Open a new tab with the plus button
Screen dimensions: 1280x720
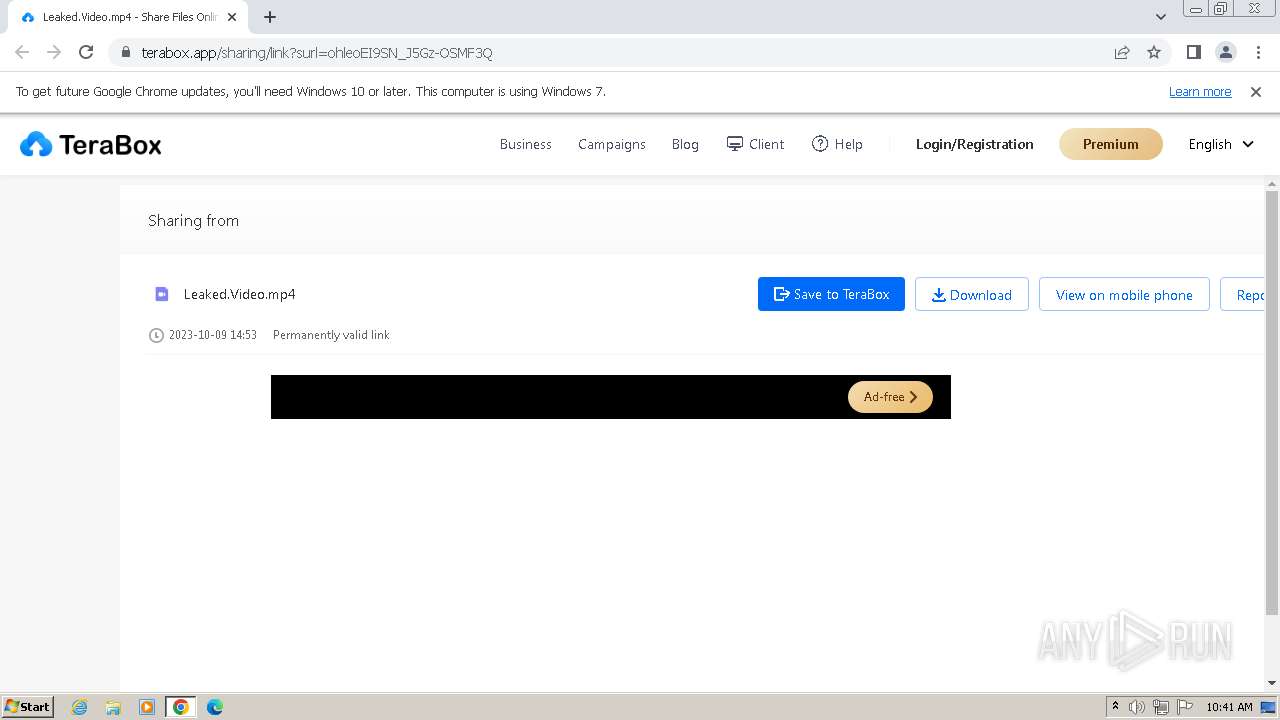click(270, 17)
